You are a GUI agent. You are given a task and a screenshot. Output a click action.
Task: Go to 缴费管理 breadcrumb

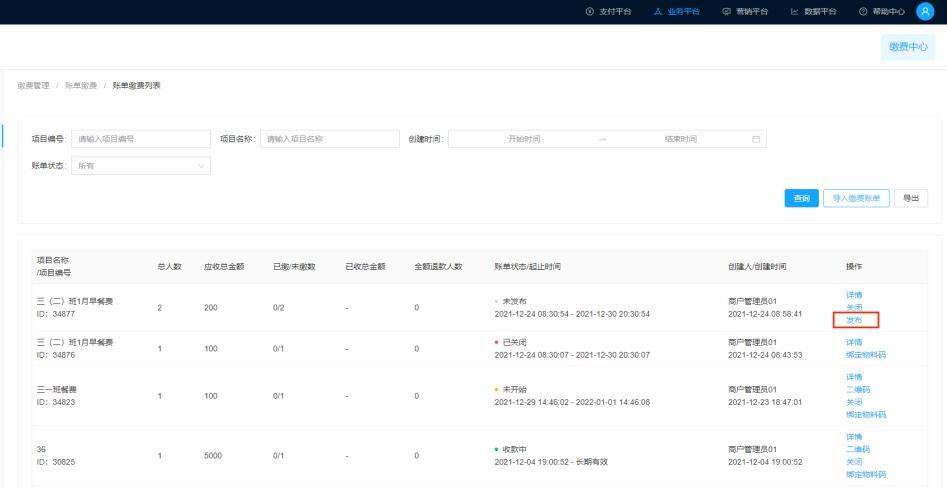33,86
